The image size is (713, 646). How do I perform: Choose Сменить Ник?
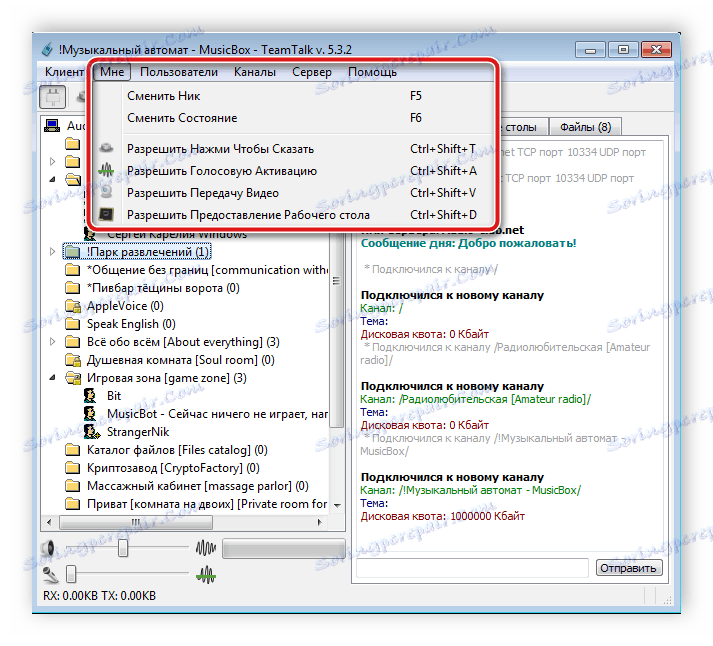pos(294,95)
